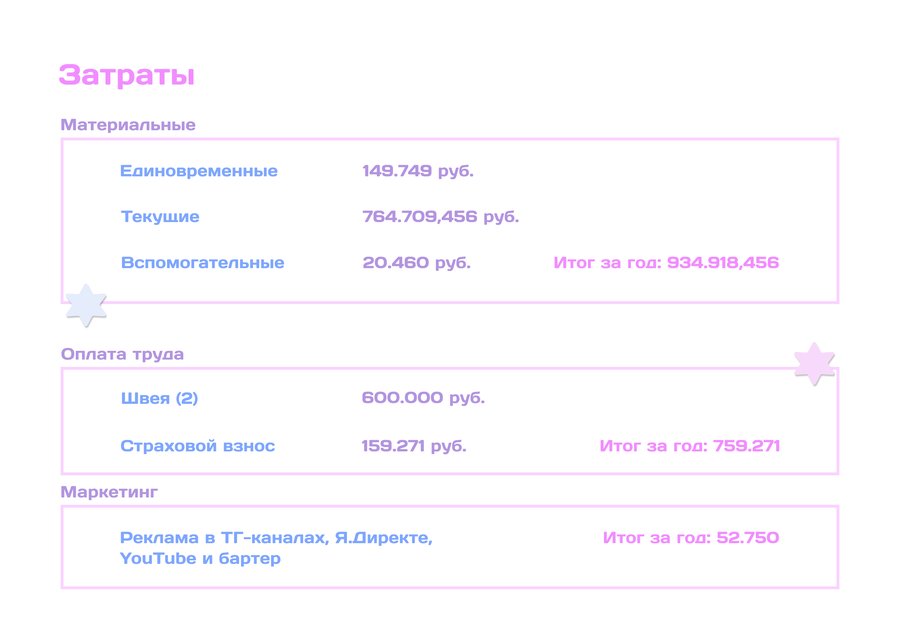Click the "Итог за год: 934.918,456" total
The height and width of the screenshot is (635, 900).
(x=665, y=263)
